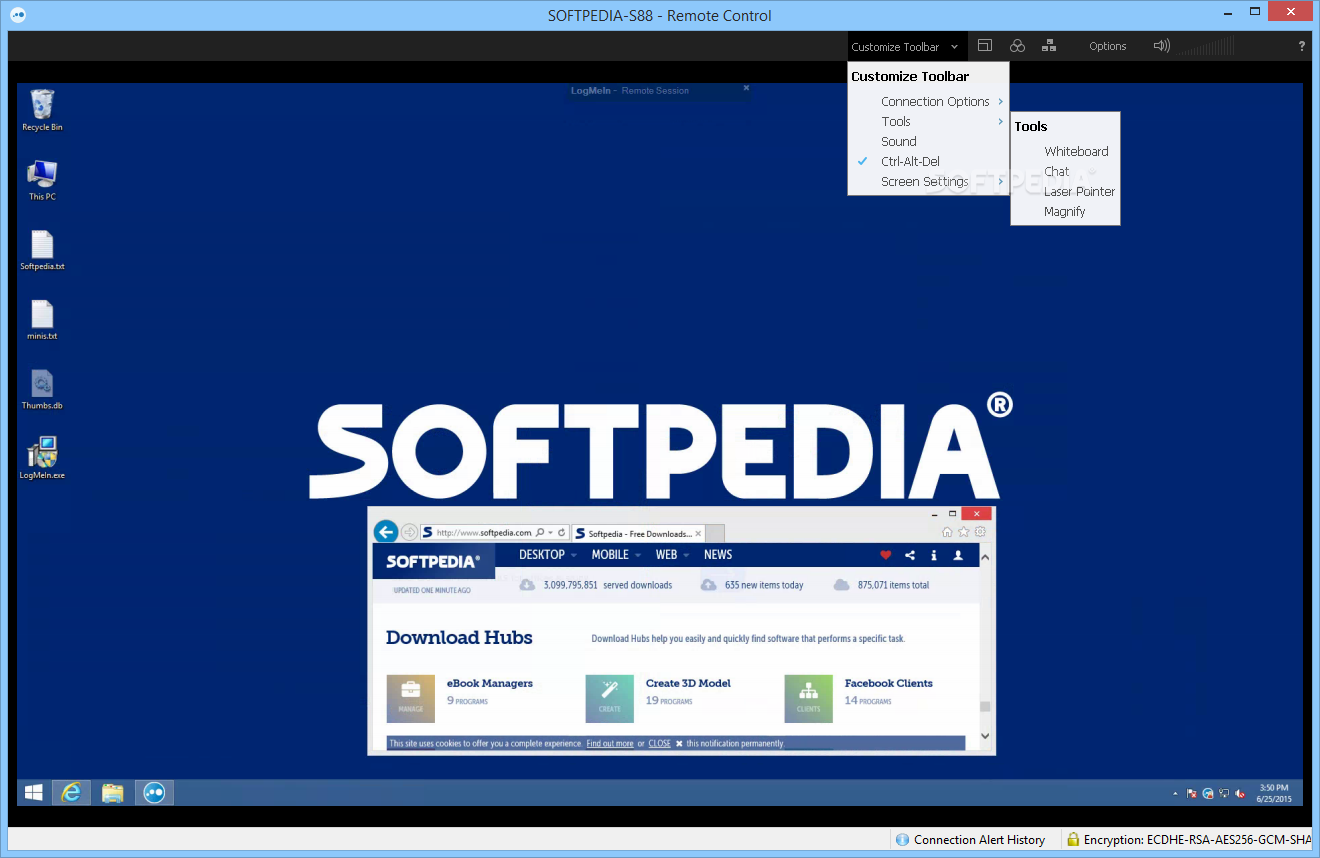1320x858 pixels.
Task: Click the Find out more cookie link
Action: point(610,743)
